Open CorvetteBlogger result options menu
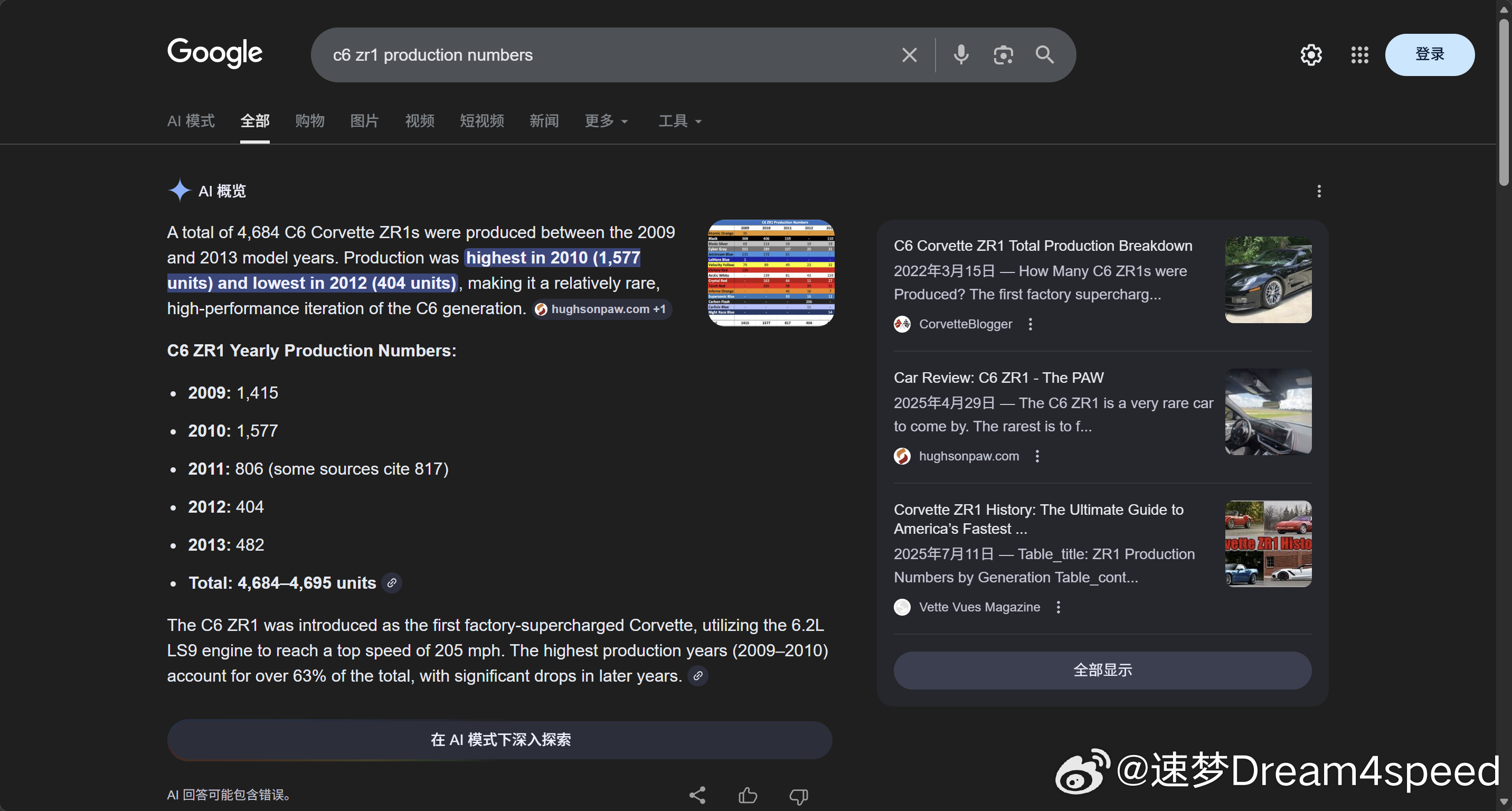The width and height of the screenshot is (1512, 811). point(1030,324)
